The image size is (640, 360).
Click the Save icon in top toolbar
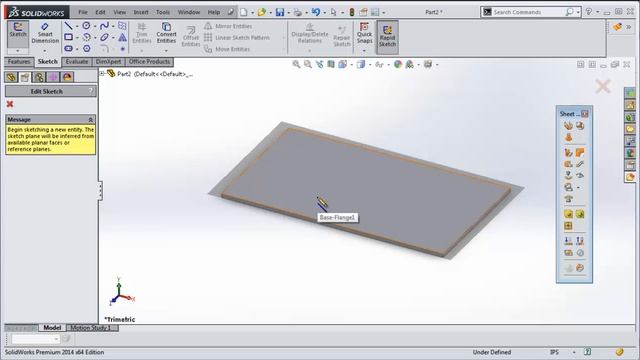pos(280,12)
